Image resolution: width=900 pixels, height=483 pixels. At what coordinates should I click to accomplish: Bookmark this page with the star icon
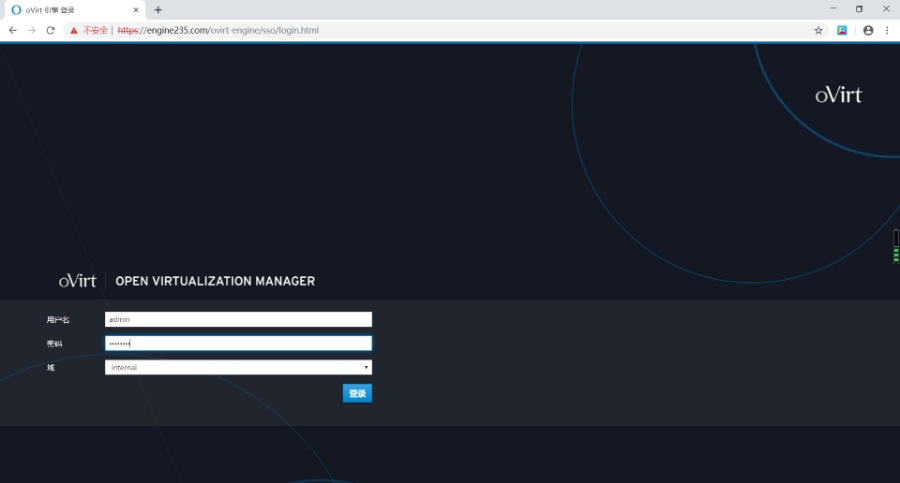coord(818,30)
